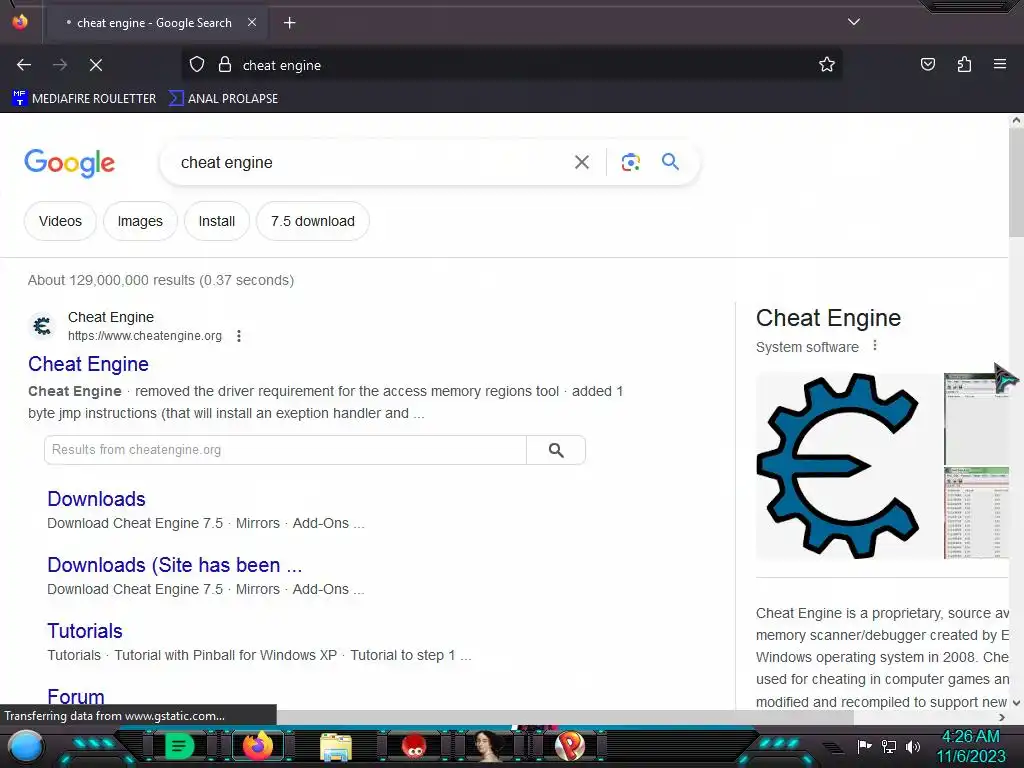Image resolution: width=1024 pixels, height=768 pixels.
Task: Open the knowledge panel three-dot menu
Action: (x=875, y=346)
